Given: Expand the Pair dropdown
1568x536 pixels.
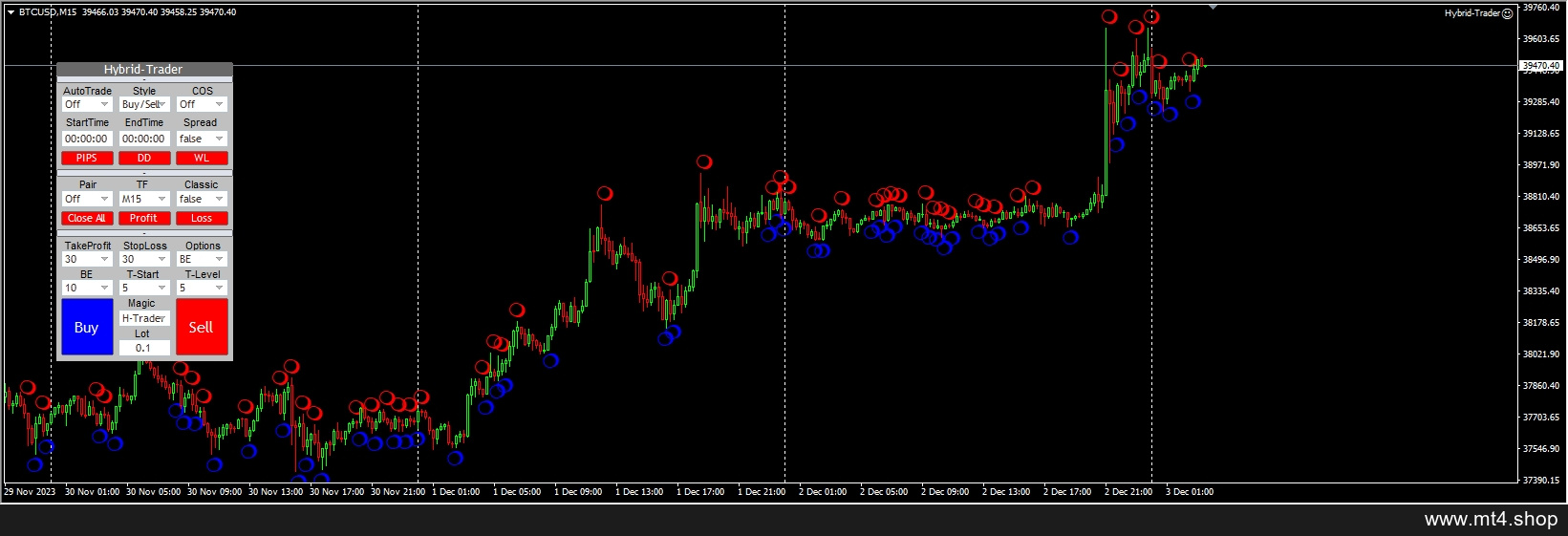Looking at the screenshot, I should click(x=87, y=199).
